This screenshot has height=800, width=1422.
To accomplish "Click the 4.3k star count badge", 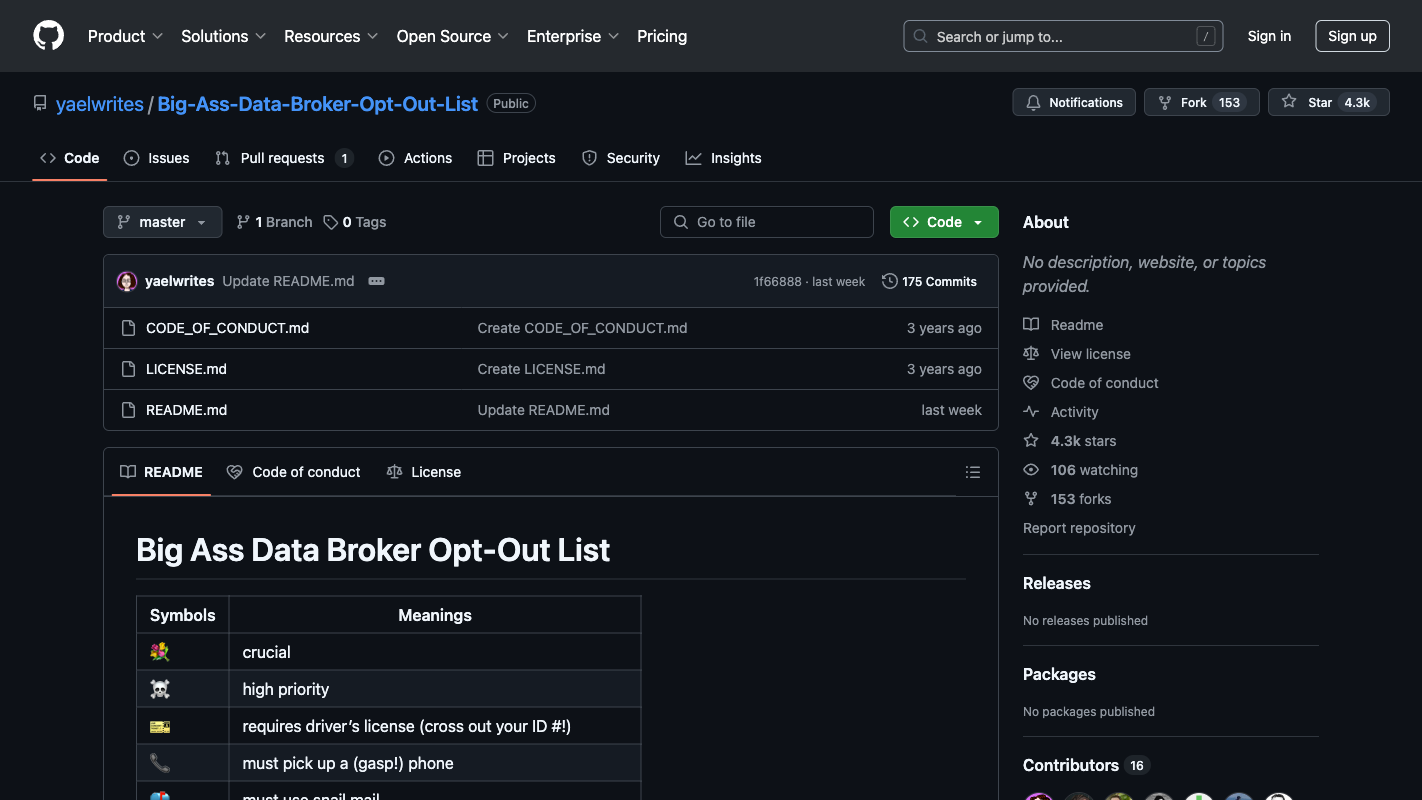I will point(1357,102).
